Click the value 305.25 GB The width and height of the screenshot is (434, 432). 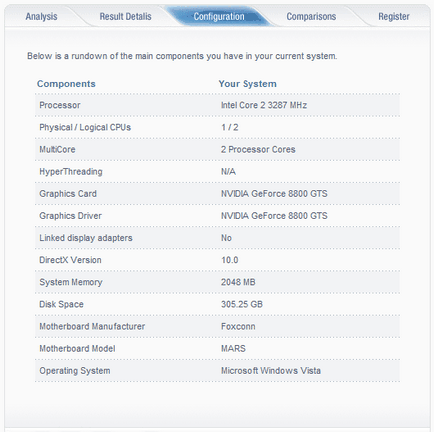(x=242, y=304)
